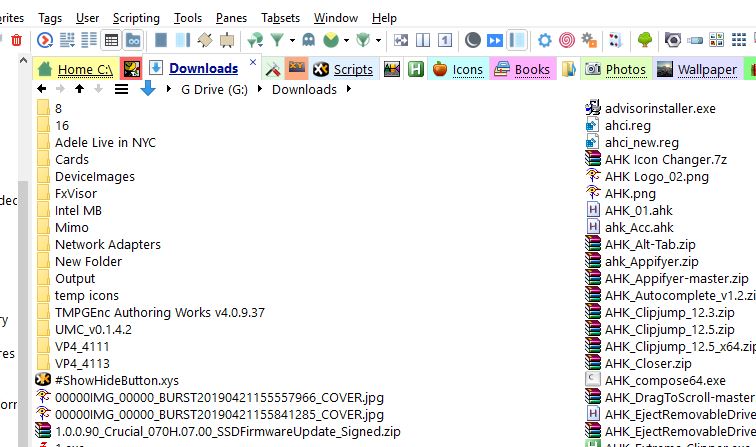Click the light blue split pane icon

coord(183,40)
